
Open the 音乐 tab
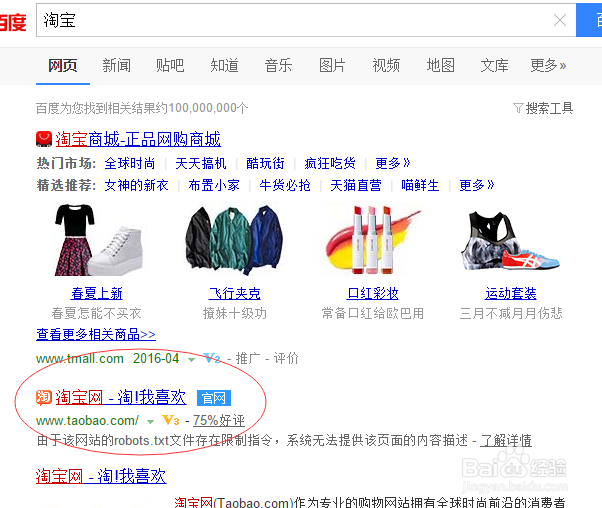[x=278, y=65]
